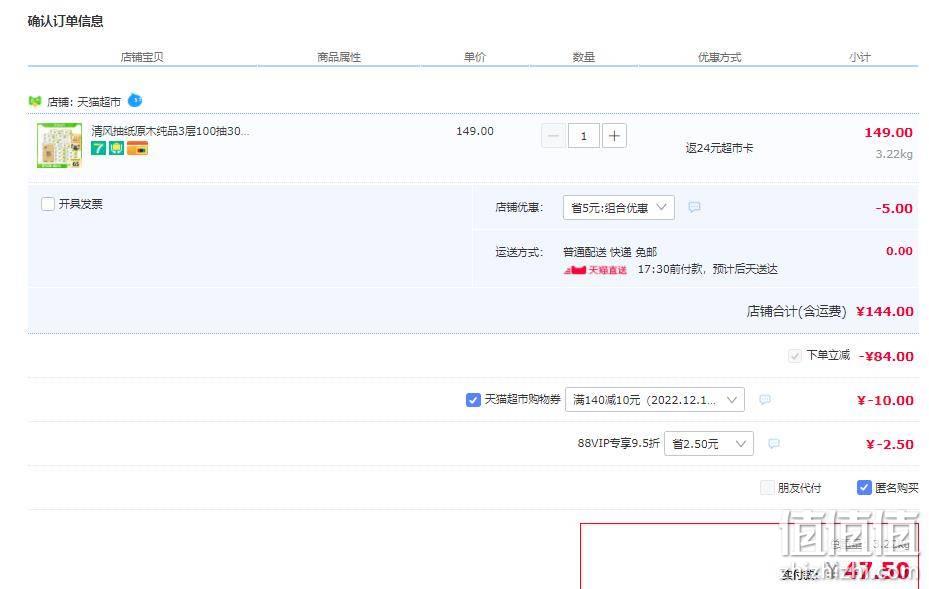Click the 返24元超市卡 promotion text
The height and width of the screenshot is (589, 929).
[x=719, y=148]
